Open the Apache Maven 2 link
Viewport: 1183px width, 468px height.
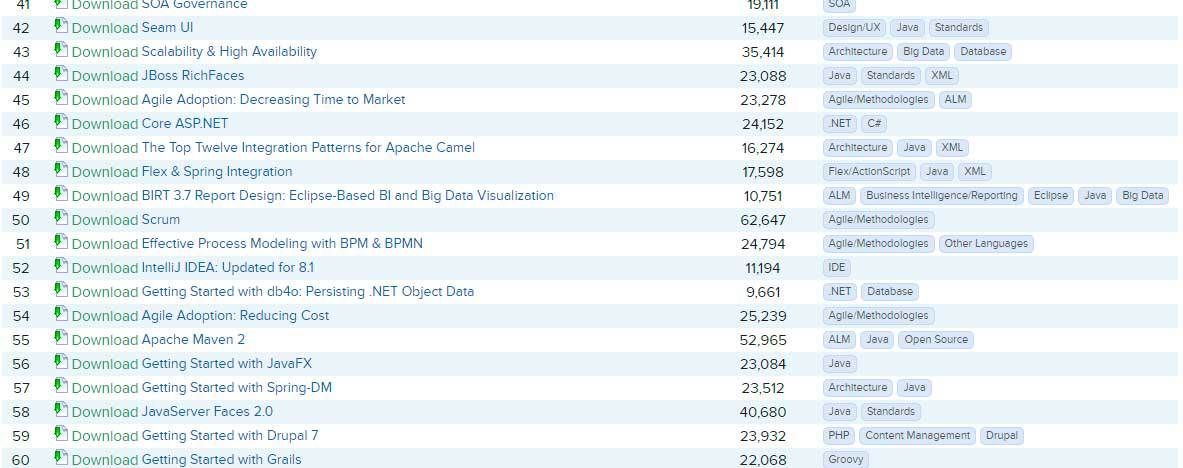(x=193, y=340)
